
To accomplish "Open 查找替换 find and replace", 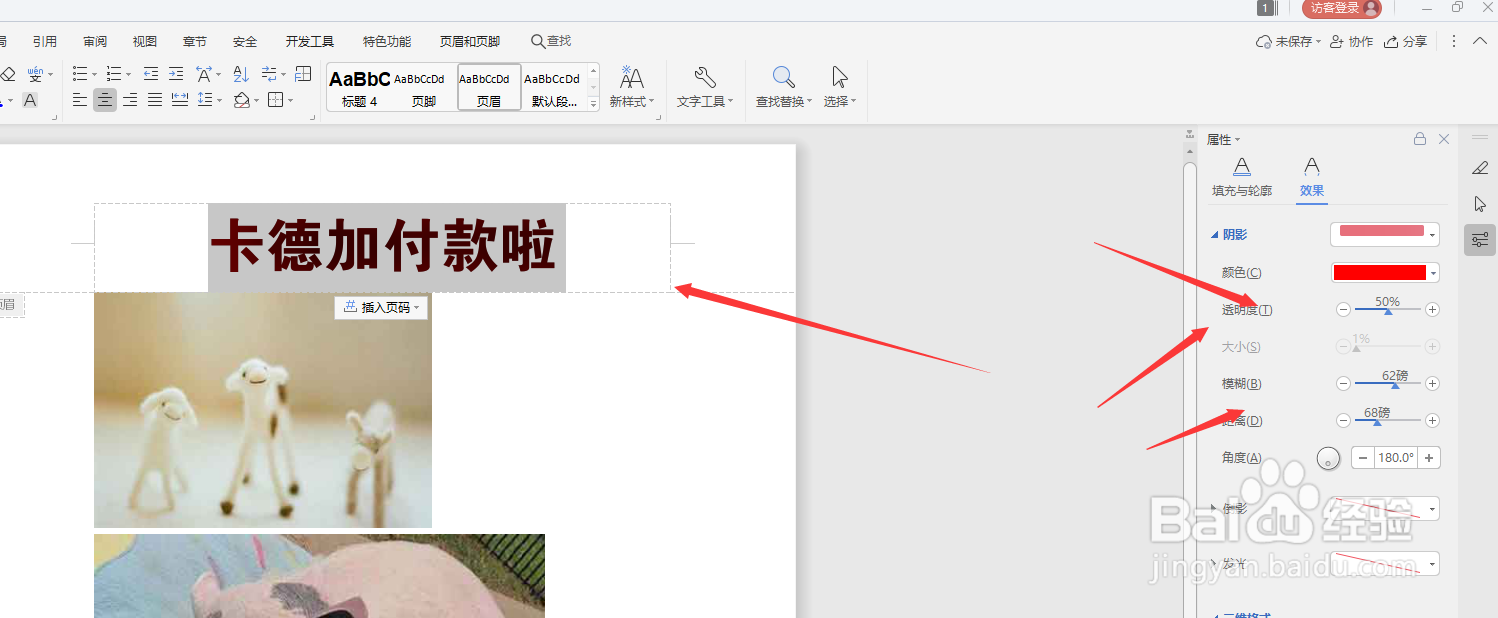I will (x=785, y=87).
